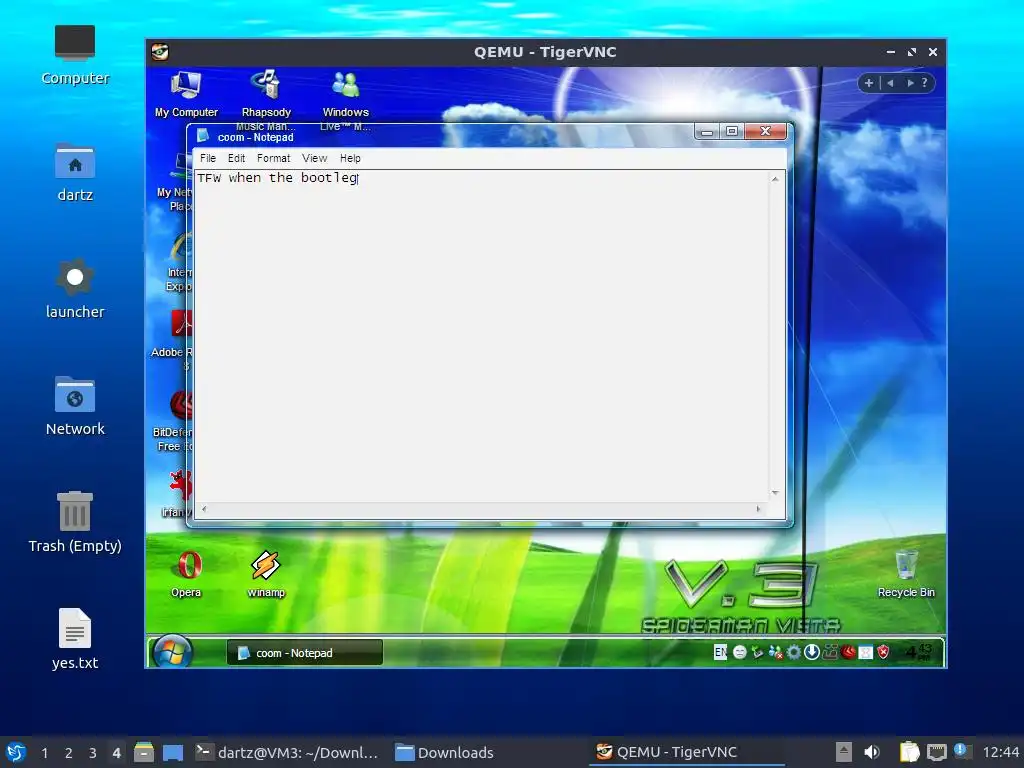Click the blue gear tray icon

[x=793, y=652]
